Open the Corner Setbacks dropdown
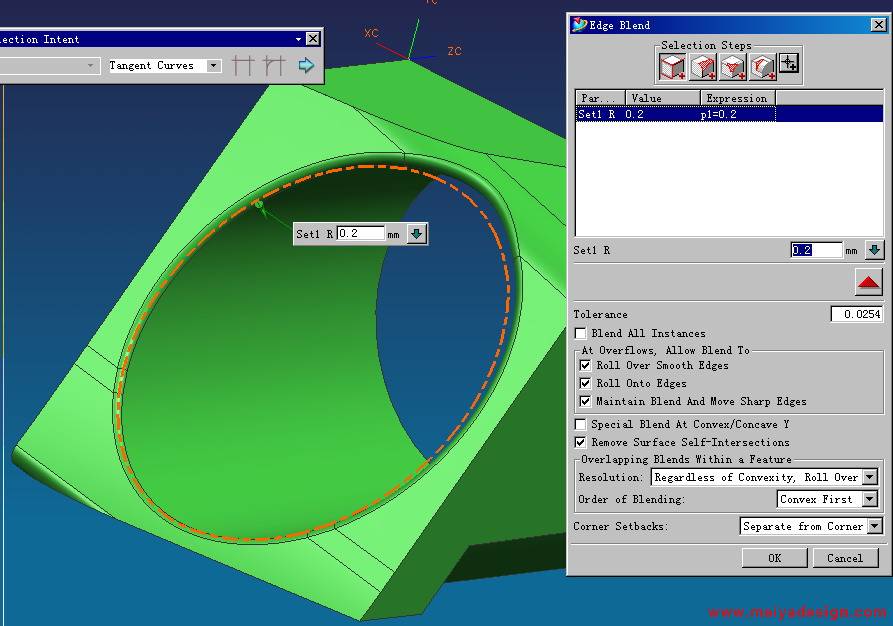 click(875, 526)
